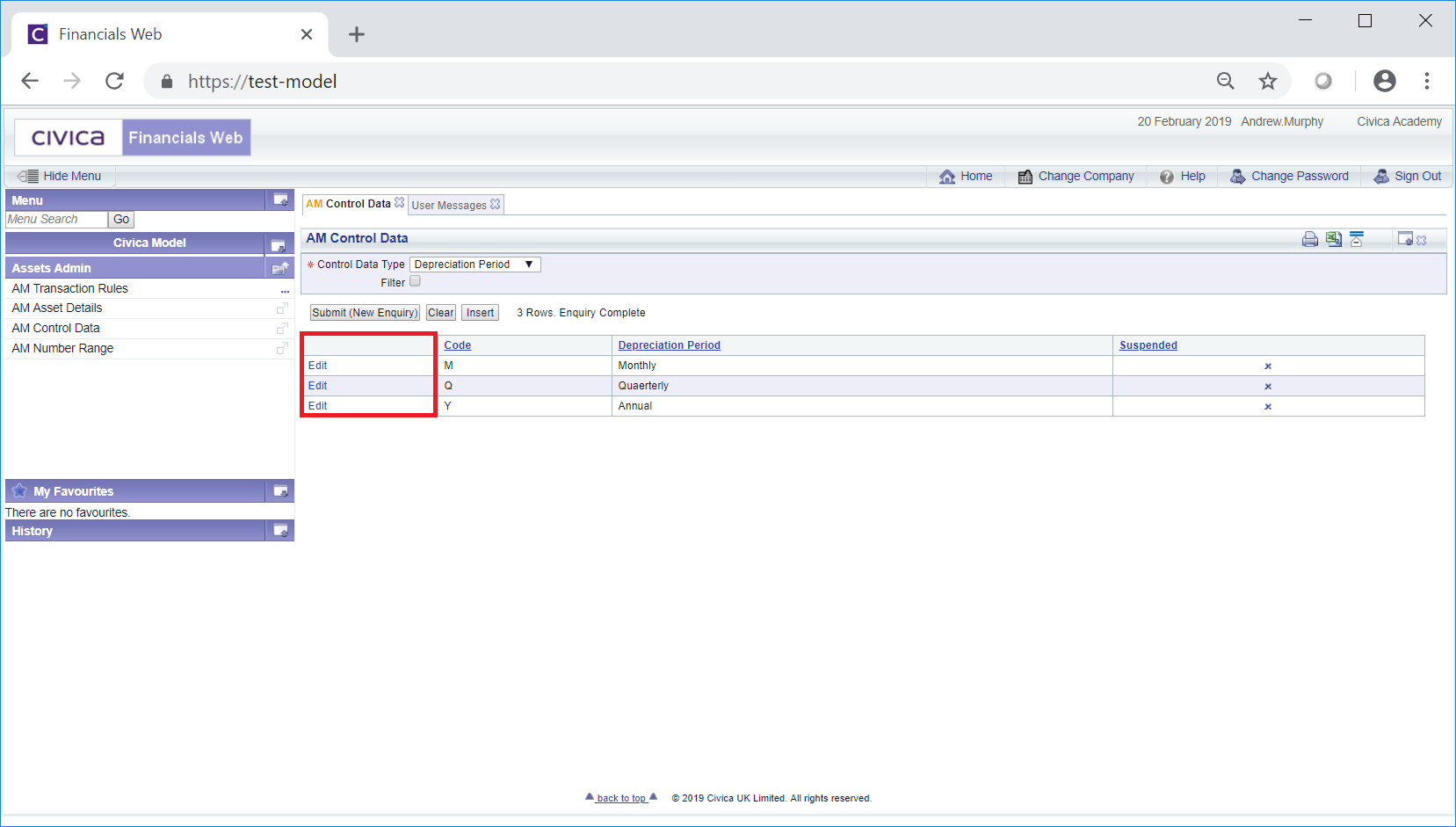Go back in the browser
Viewport: 1456px width, 827px height.
30,81
